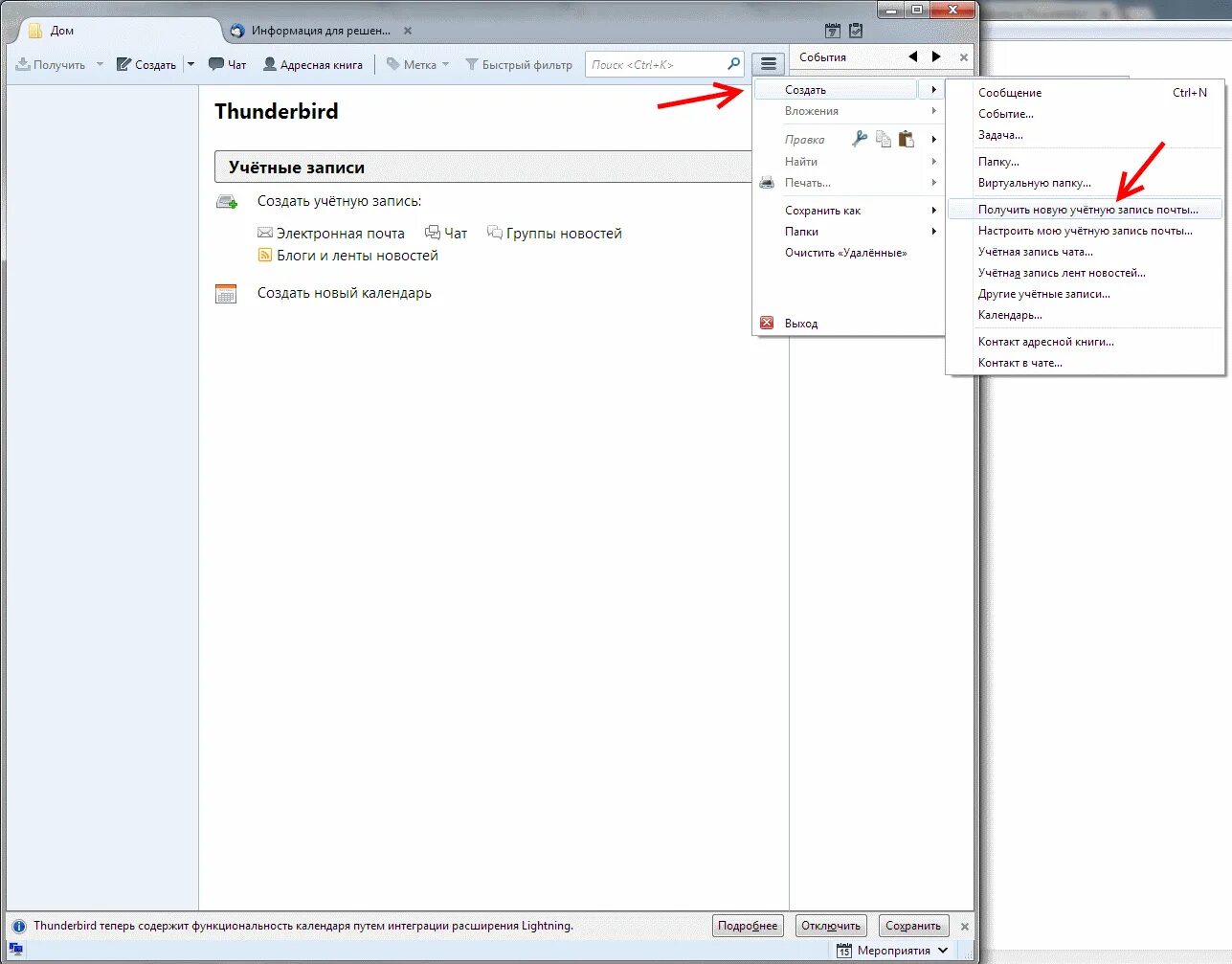Choose Получить новую учётную запись почты
Screen dimensions: 1232x964
[1085, 209]
